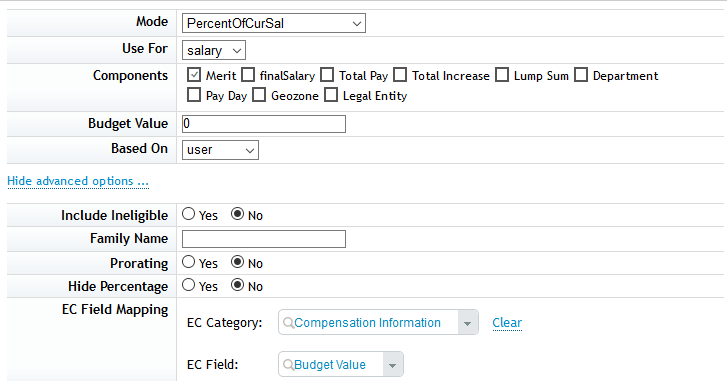This screenshot has width=727, height=381.
Task: Check the Geozone component
Action: 259,95
